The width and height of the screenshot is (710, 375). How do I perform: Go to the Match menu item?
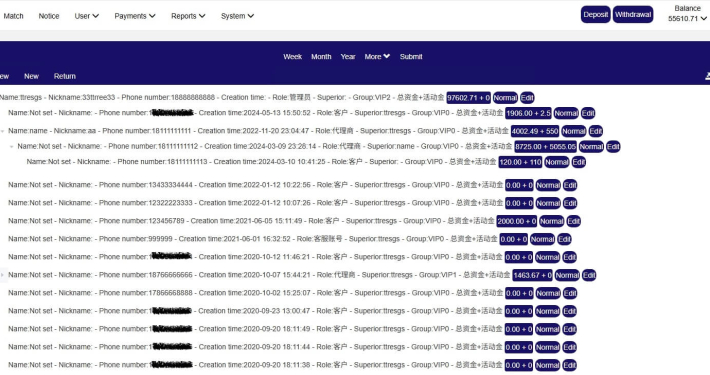point(13,16)
